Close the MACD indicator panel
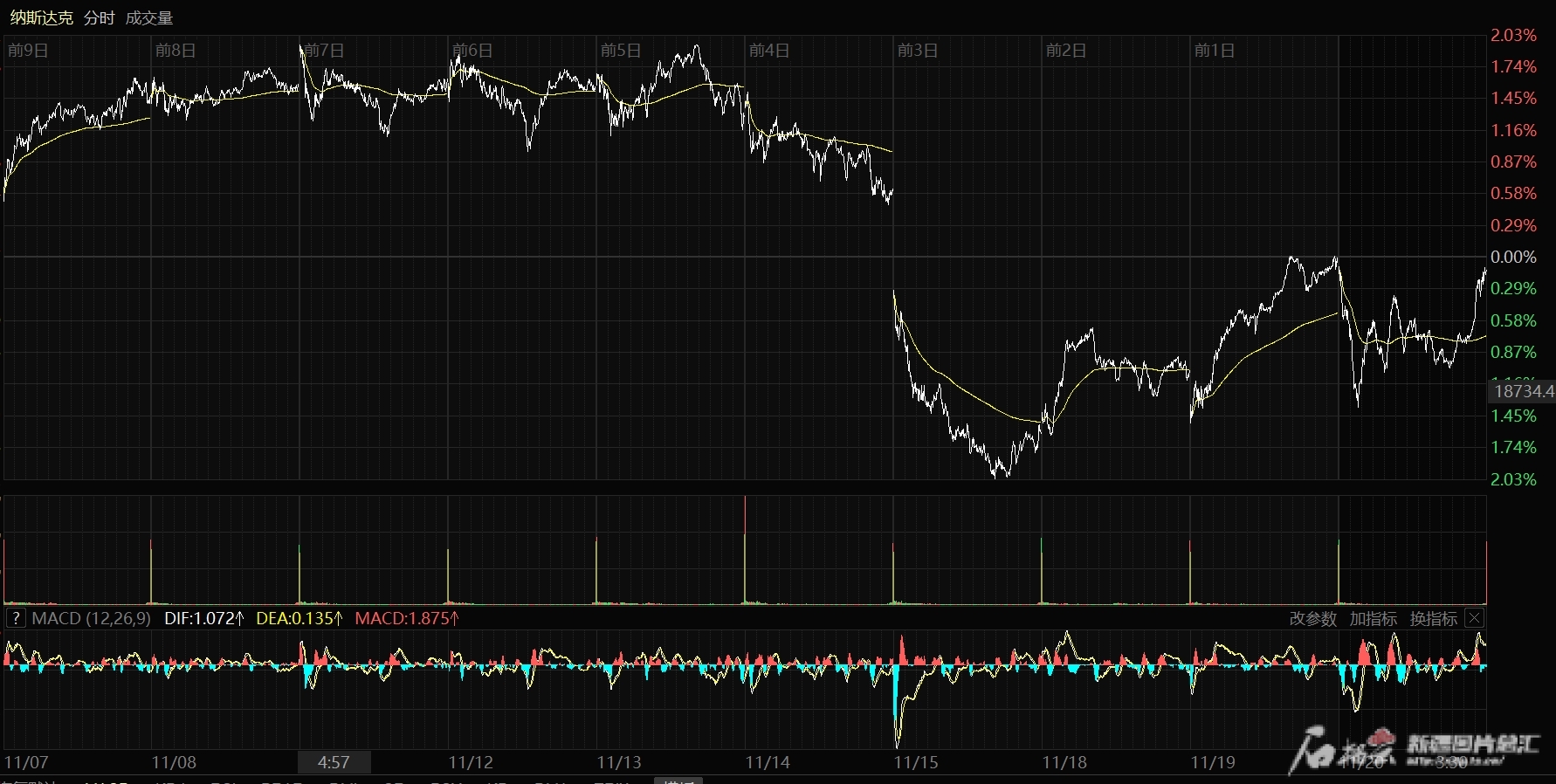 point(1474,618)
